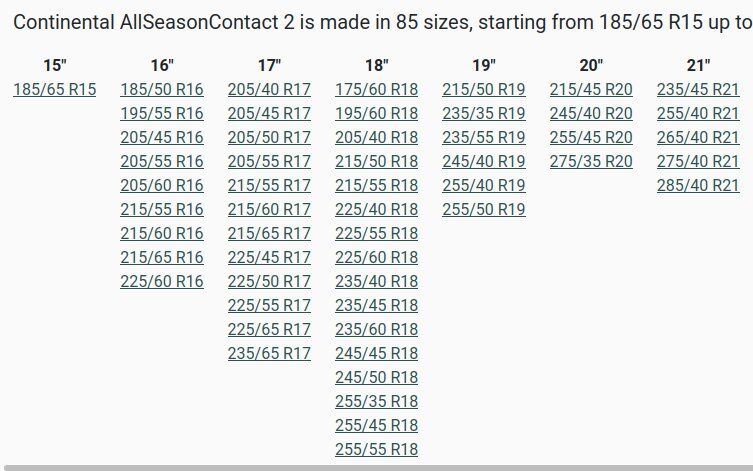Select the 205/60 R16 tyre size
The width and height of the screenshot is (753, 471).
(x=162, y=186)
